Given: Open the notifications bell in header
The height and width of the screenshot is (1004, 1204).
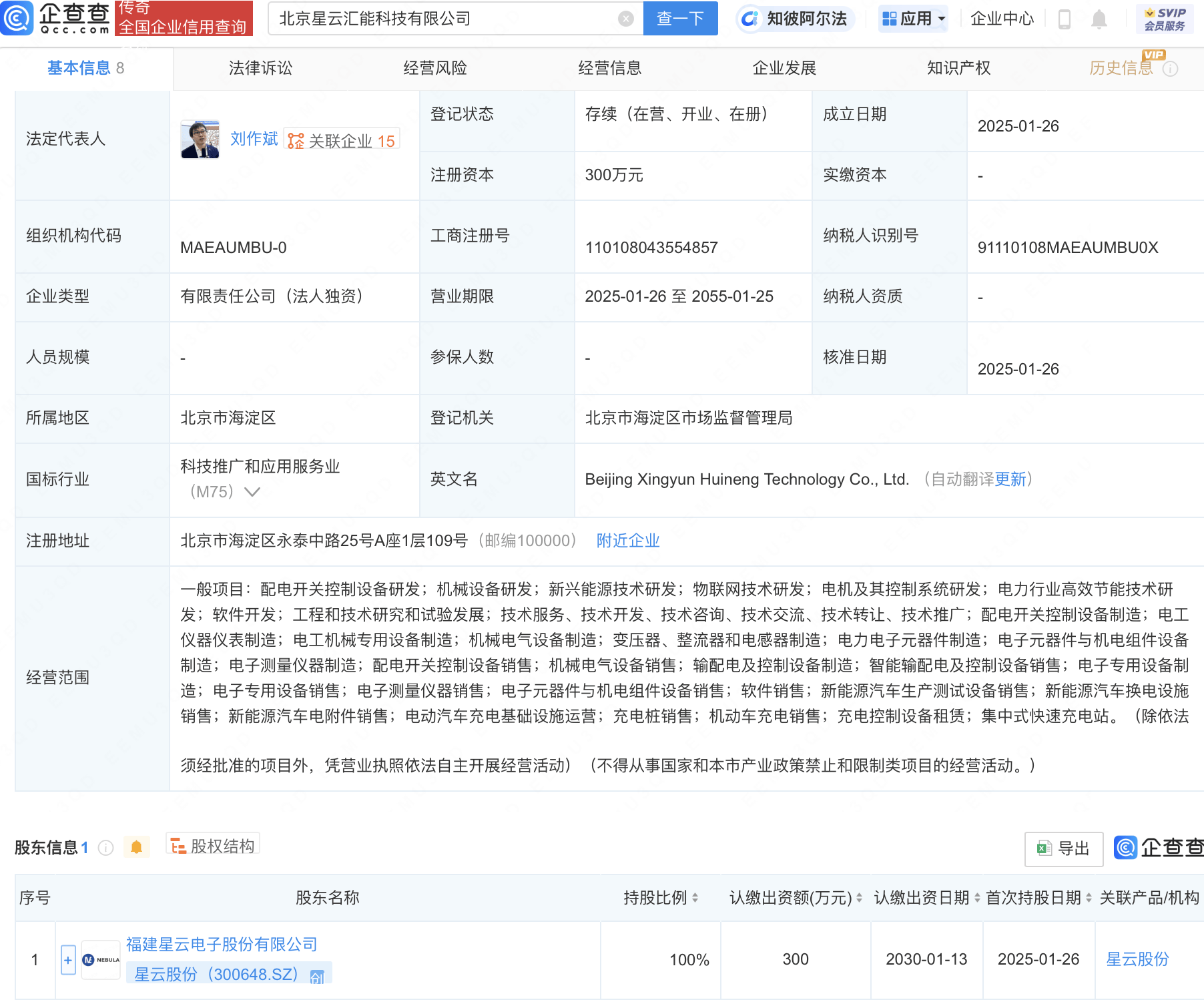Looking at the screenshot, I should tap(1099, 19).
